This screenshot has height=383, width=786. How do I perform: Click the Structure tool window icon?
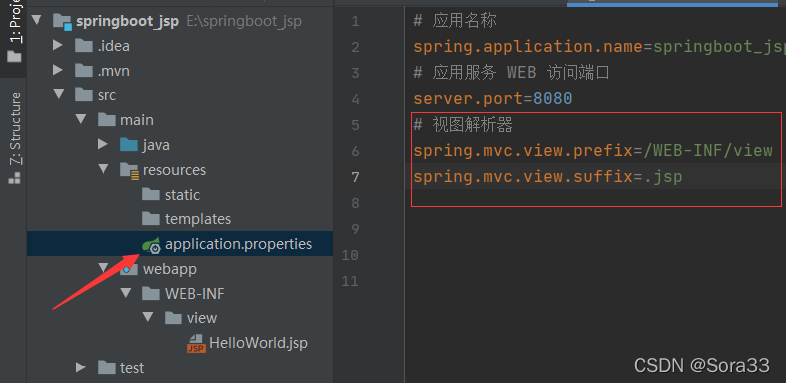pos(14,177)
